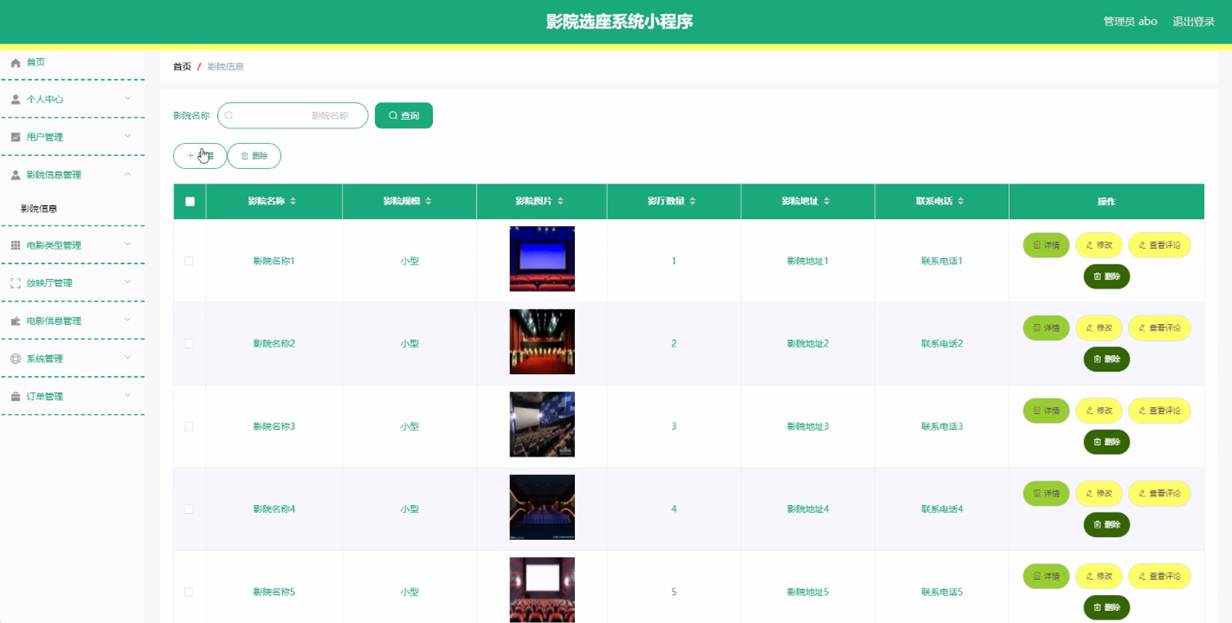Screen dimensions: 1232x623
Task: Click 修改 for 影院名称3
Action: (1099, 411)
